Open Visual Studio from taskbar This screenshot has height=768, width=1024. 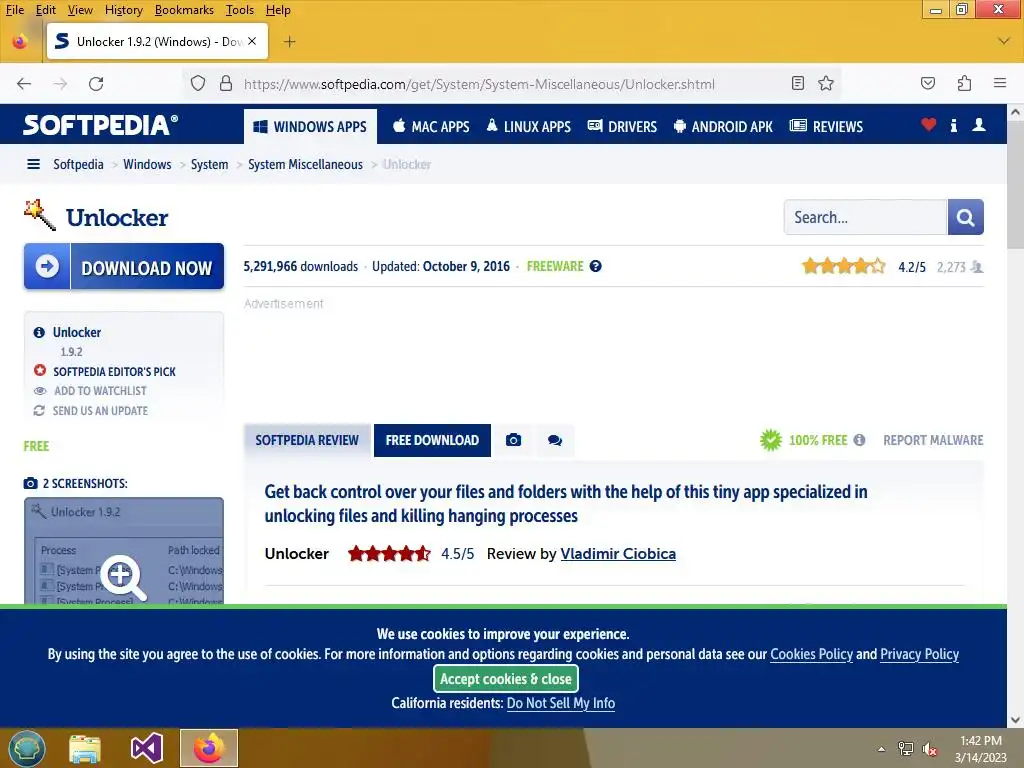pos(147,748)
